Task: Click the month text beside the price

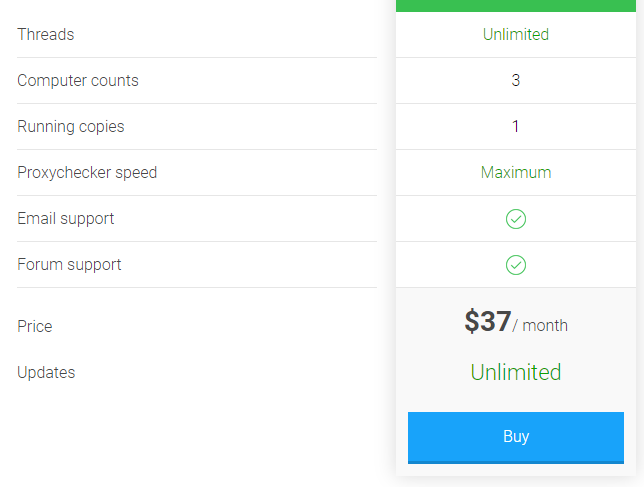Action: [545, 326]
